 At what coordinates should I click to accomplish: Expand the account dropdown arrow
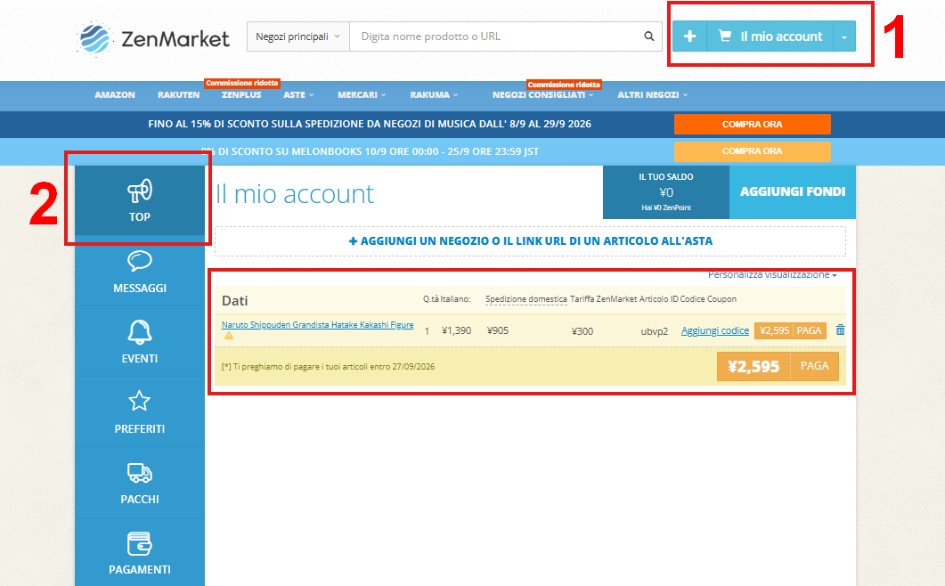(844, 36)
